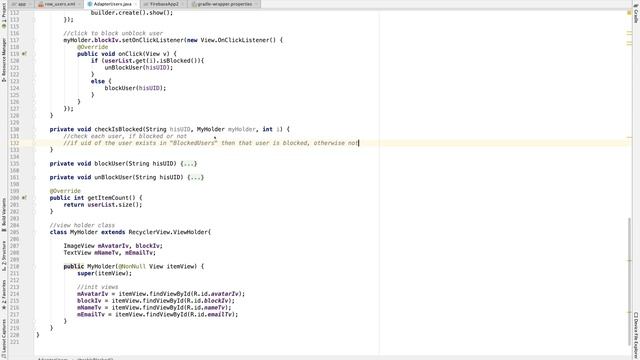The height and width of the screenshot is (360, 640).
Task: Click the vertical editor scrollbar thumb
Action: coord(629,282)
